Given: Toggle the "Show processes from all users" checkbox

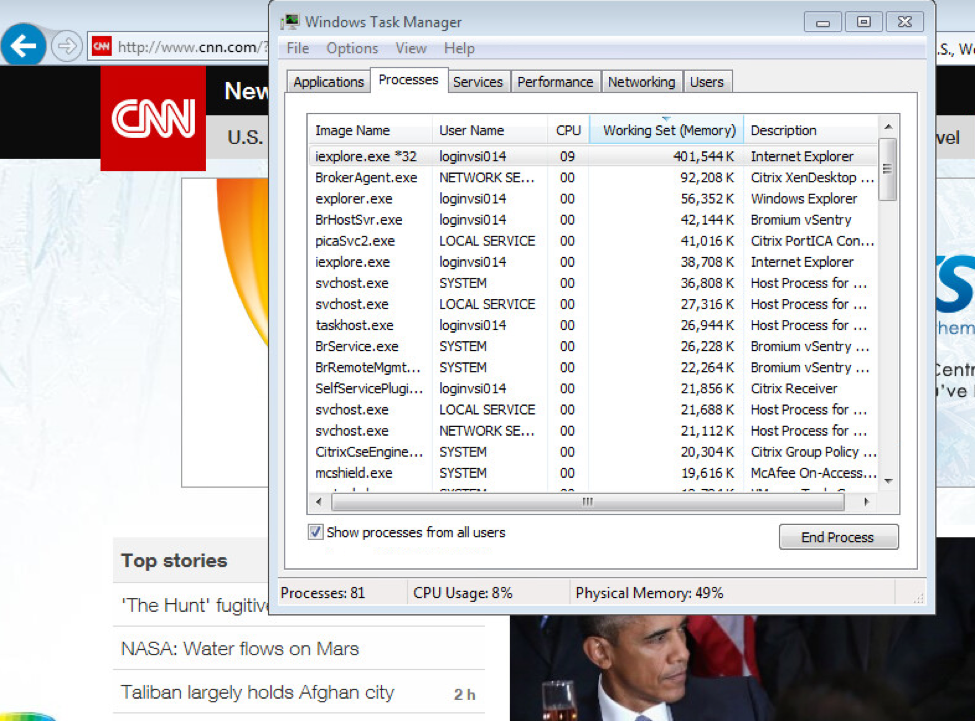Looking at the screenshot, I should 315,532.
